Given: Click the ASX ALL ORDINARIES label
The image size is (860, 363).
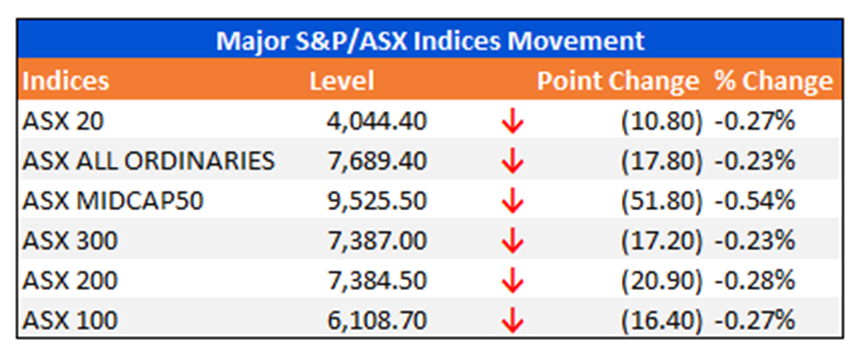Looking at the screenshot, I should (149, 161).
